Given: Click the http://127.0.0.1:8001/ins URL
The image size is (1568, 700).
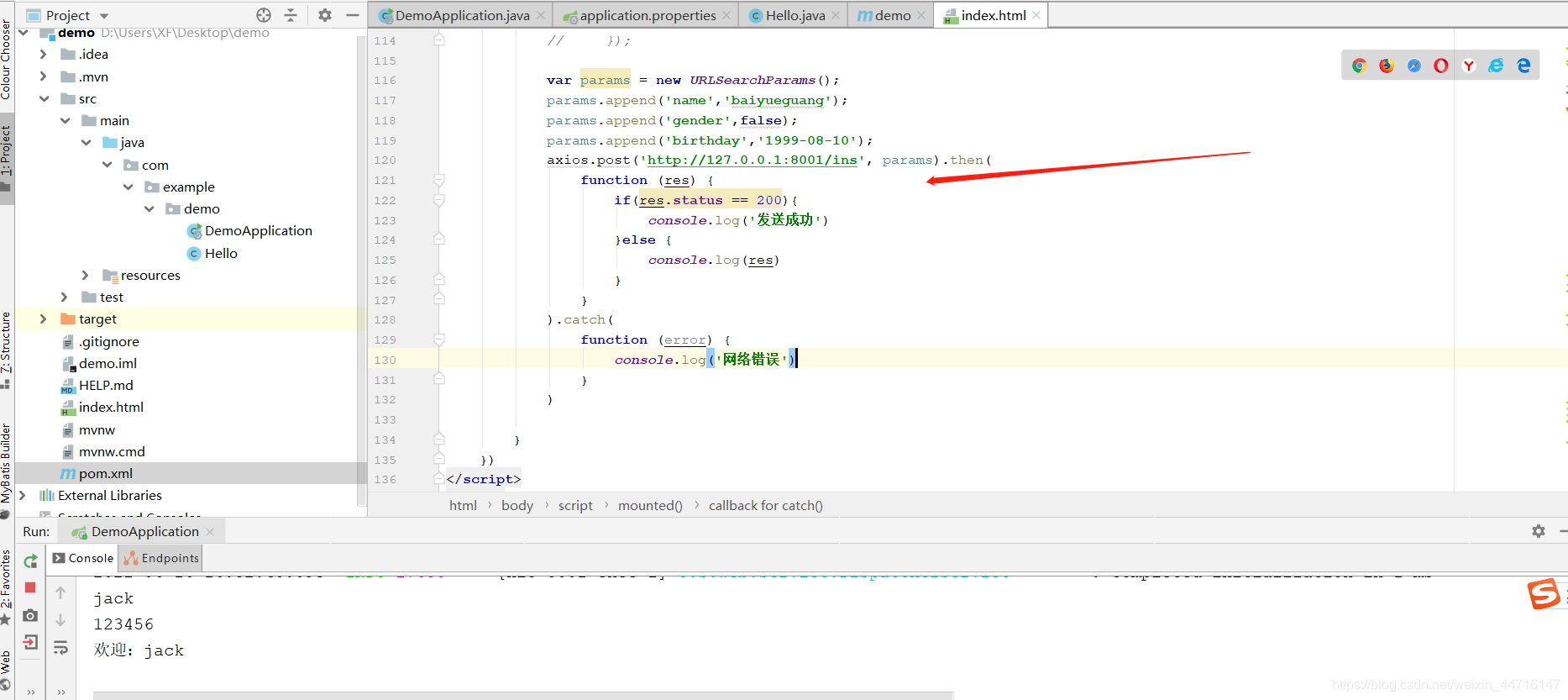Looking at the screenshot, I should pyautogui.click(x=753, y=160).
